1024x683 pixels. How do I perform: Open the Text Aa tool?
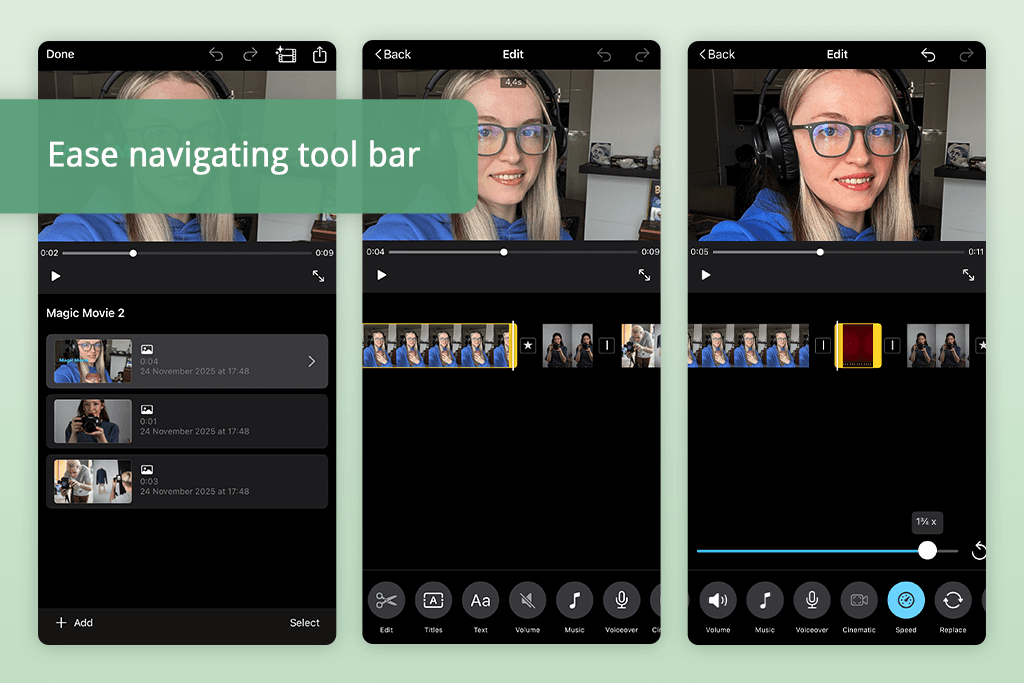tap(480, 600)
